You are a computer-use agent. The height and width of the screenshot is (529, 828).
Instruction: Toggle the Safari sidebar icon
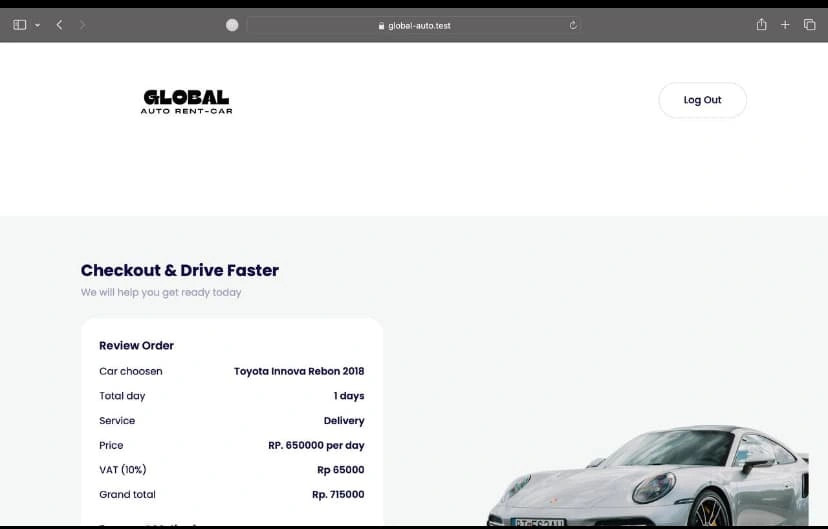tap(20, 25)
